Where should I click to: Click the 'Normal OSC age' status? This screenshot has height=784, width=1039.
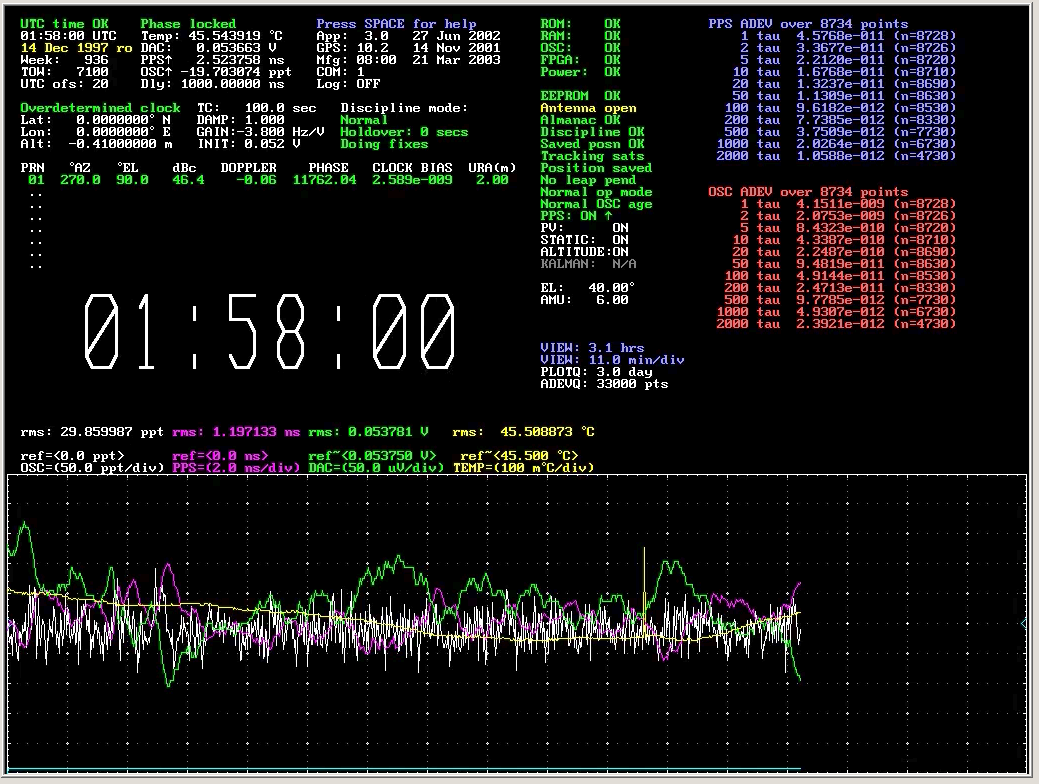click(596, 204)
